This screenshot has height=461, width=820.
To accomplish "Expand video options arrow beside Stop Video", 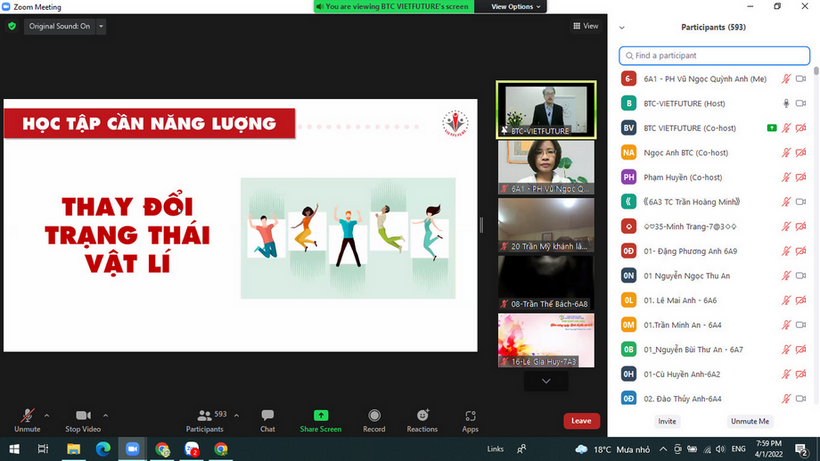I will point(106,414).
